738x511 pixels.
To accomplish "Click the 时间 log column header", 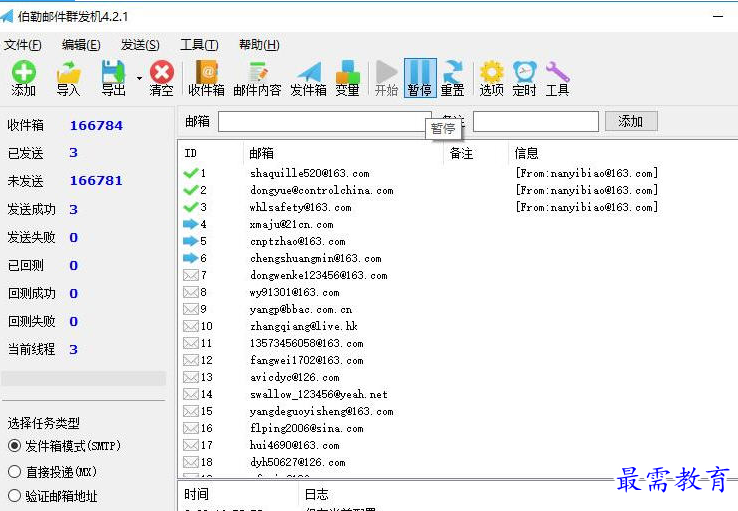I will coord(196,494).
